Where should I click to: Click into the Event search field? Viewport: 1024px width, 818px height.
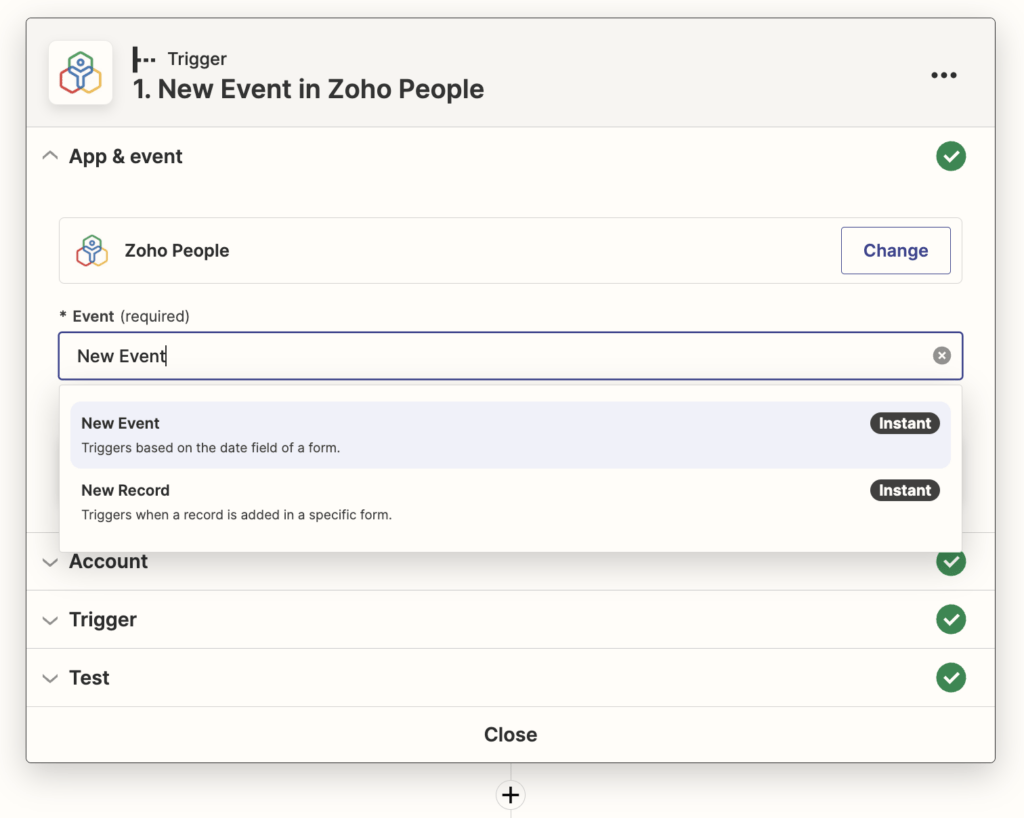511,356
